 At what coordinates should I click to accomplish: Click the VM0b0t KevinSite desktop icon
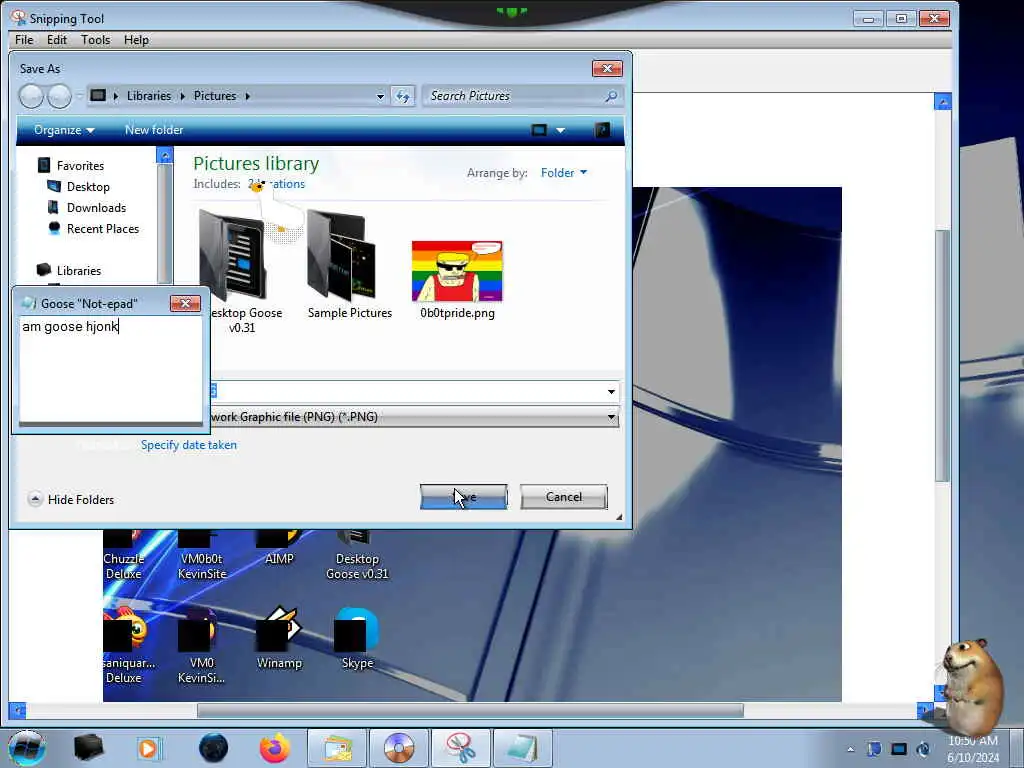[202, 555]
